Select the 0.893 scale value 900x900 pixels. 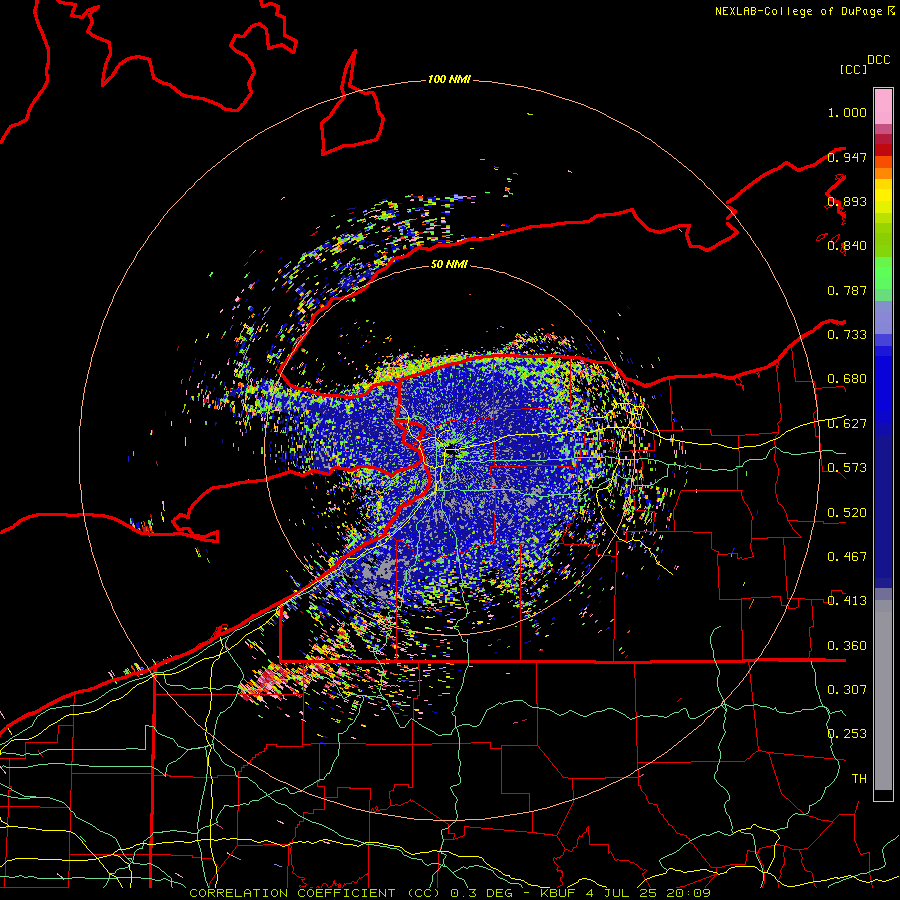click(x=847, y=201)
